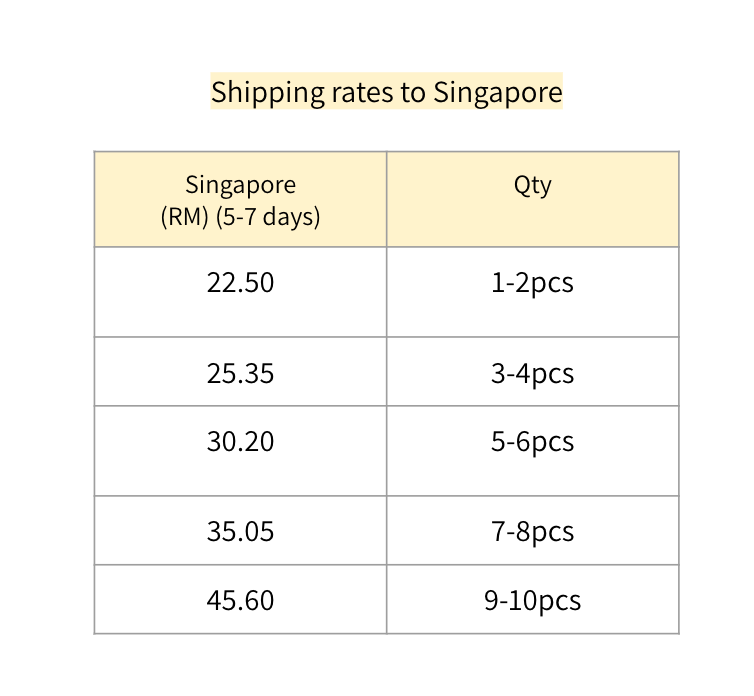Viewport: 754px width, 696px height.
Task: Click the 1-2pcs quantity cell
Action: pos(532,283)
